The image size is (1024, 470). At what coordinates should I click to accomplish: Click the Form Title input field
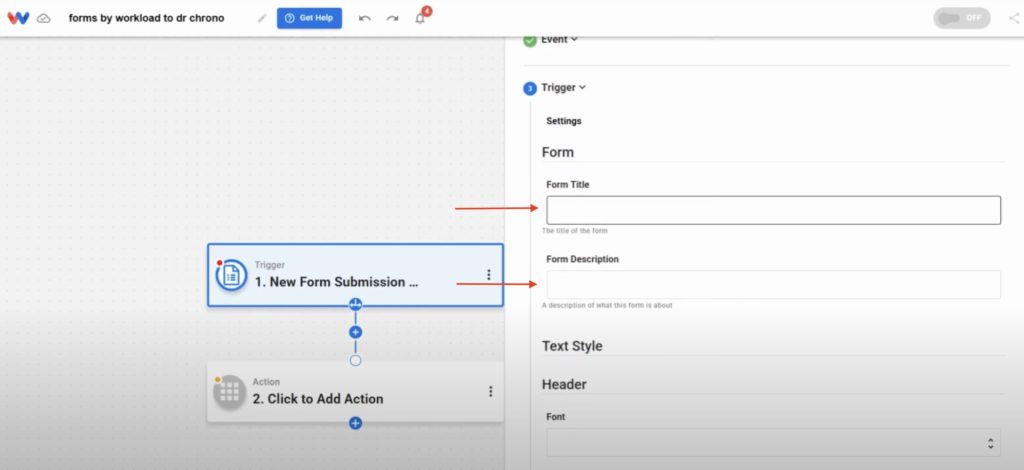773,210
